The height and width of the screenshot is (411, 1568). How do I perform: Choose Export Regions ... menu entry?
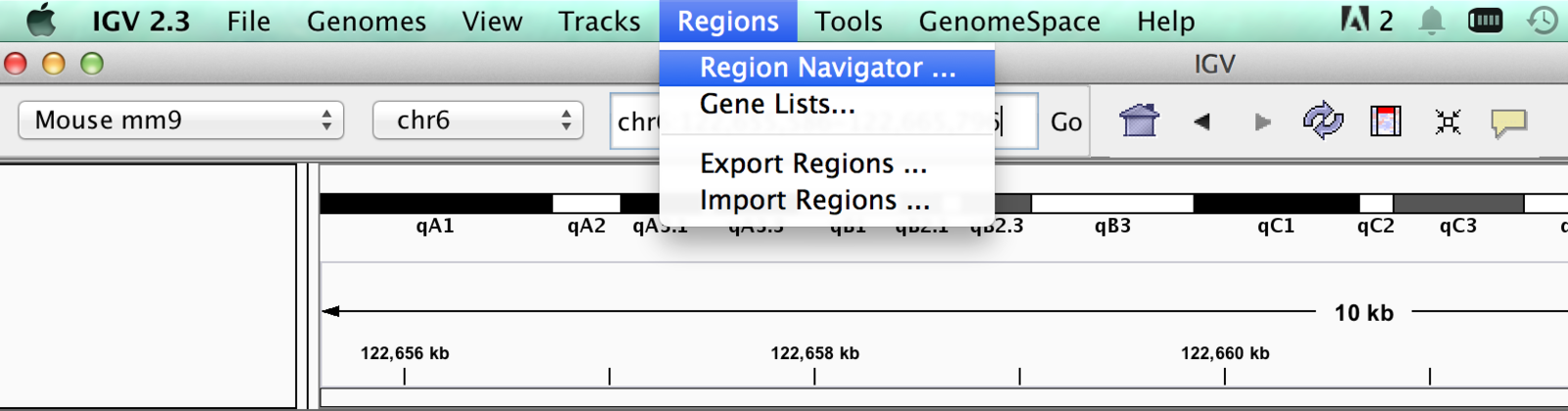click(x=827, y=164)
